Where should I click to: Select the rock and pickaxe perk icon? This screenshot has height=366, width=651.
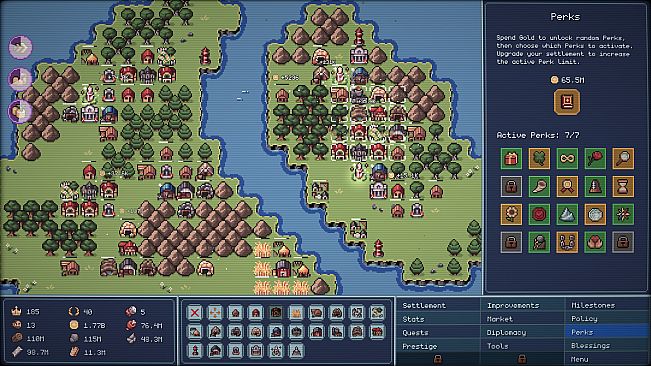pos(539,242)
